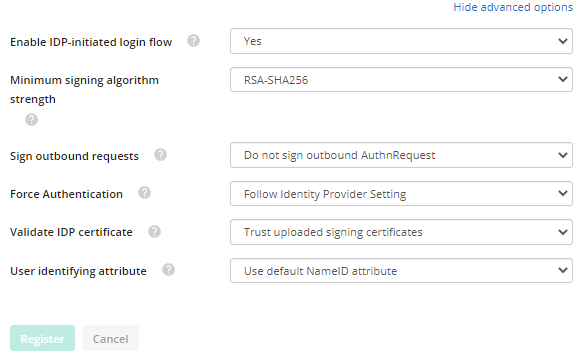Open the Trust uploaded signing certificates dropdown
This screenshot has height=364, width=585.
point(401,232)
